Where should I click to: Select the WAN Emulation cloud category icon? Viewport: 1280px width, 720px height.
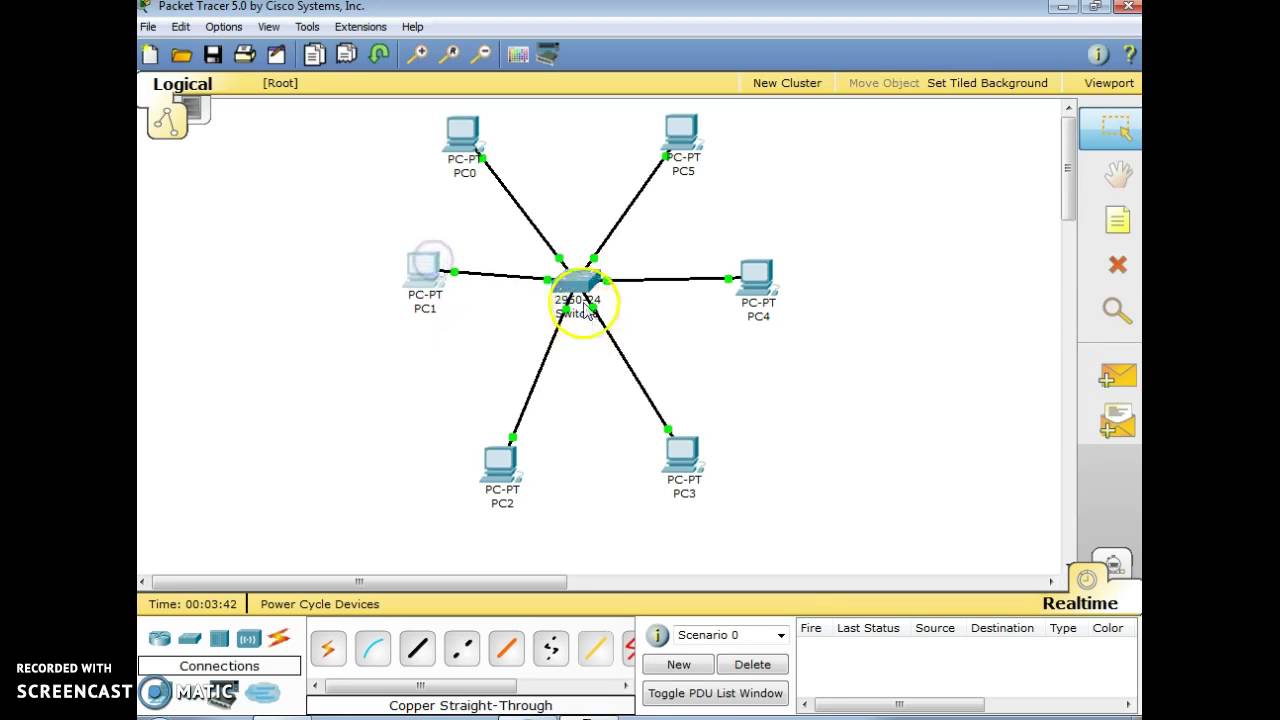click(x=262, y=692)
